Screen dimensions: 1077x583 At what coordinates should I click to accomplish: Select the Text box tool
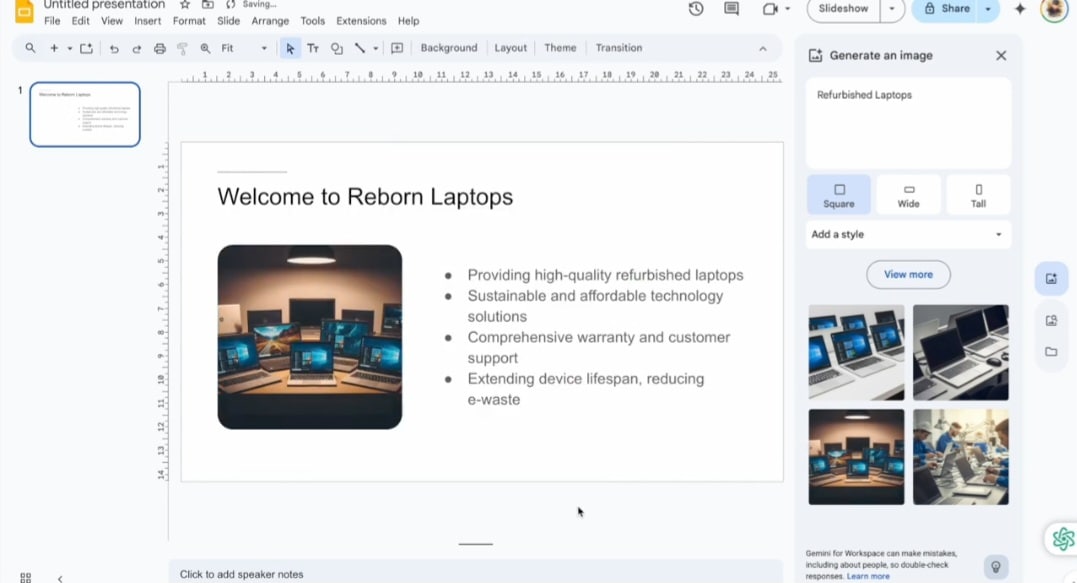[x=313, y=48]
